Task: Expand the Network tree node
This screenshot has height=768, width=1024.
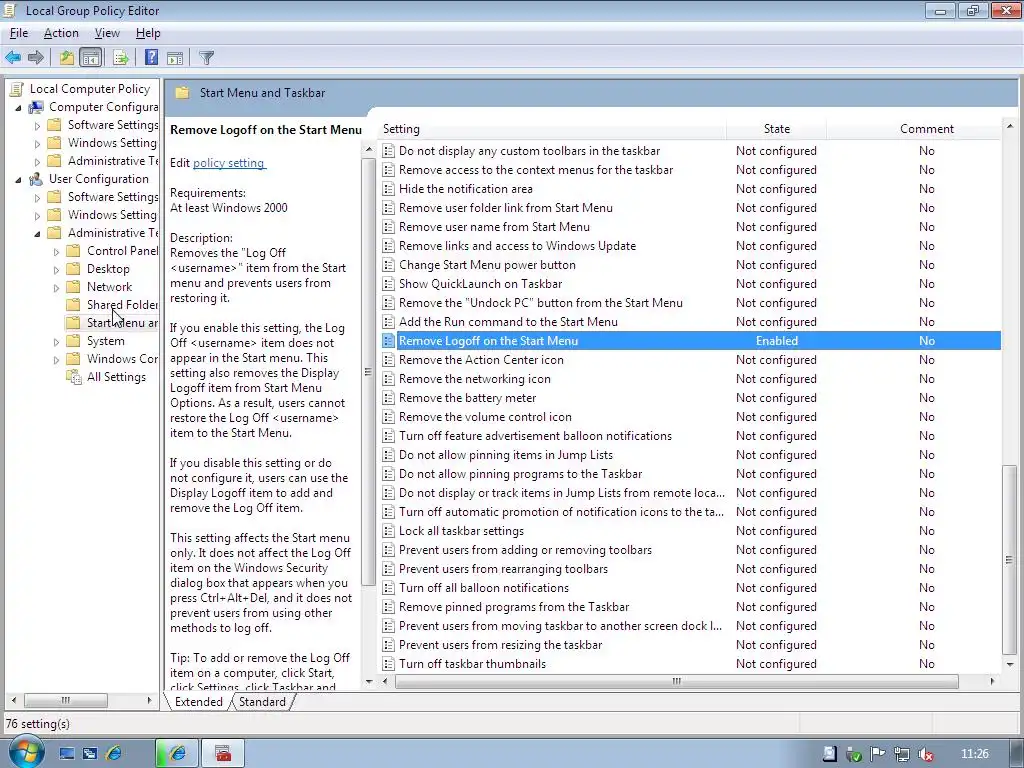Action: point(56,287)
